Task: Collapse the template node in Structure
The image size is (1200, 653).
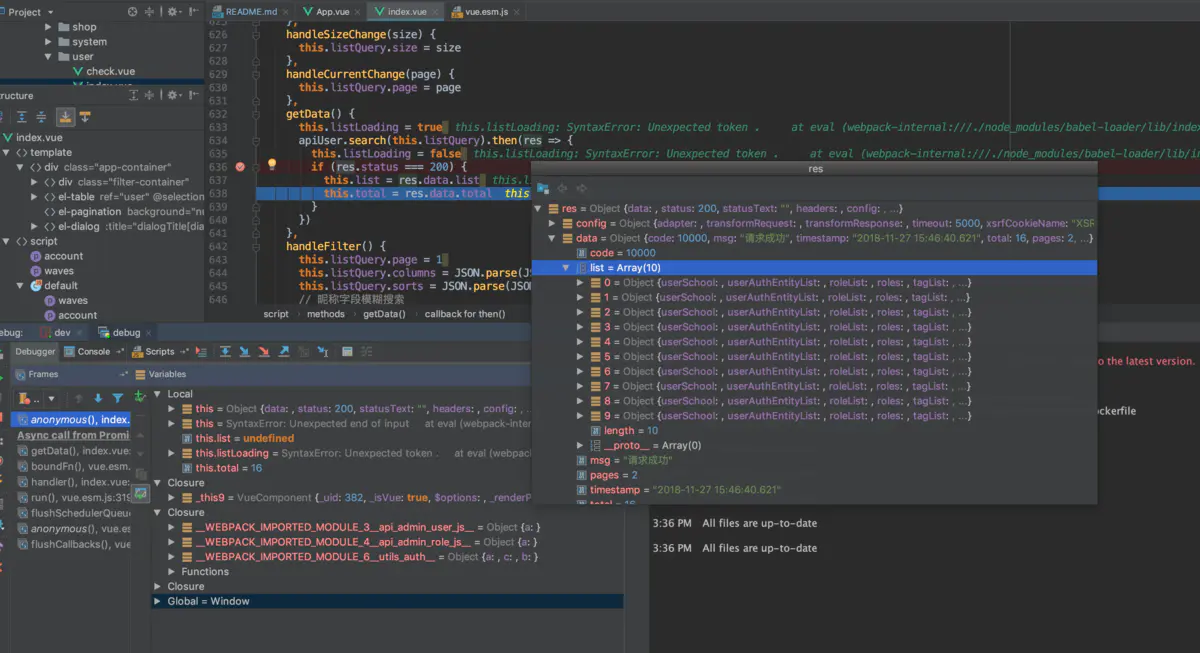Action: pos(7,153)
